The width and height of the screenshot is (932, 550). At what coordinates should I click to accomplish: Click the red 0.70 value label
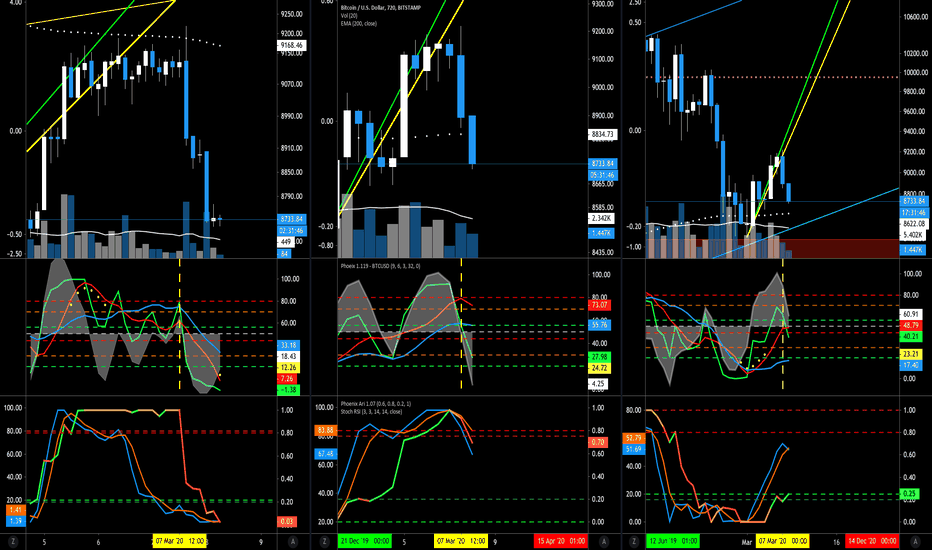(598, 442)
